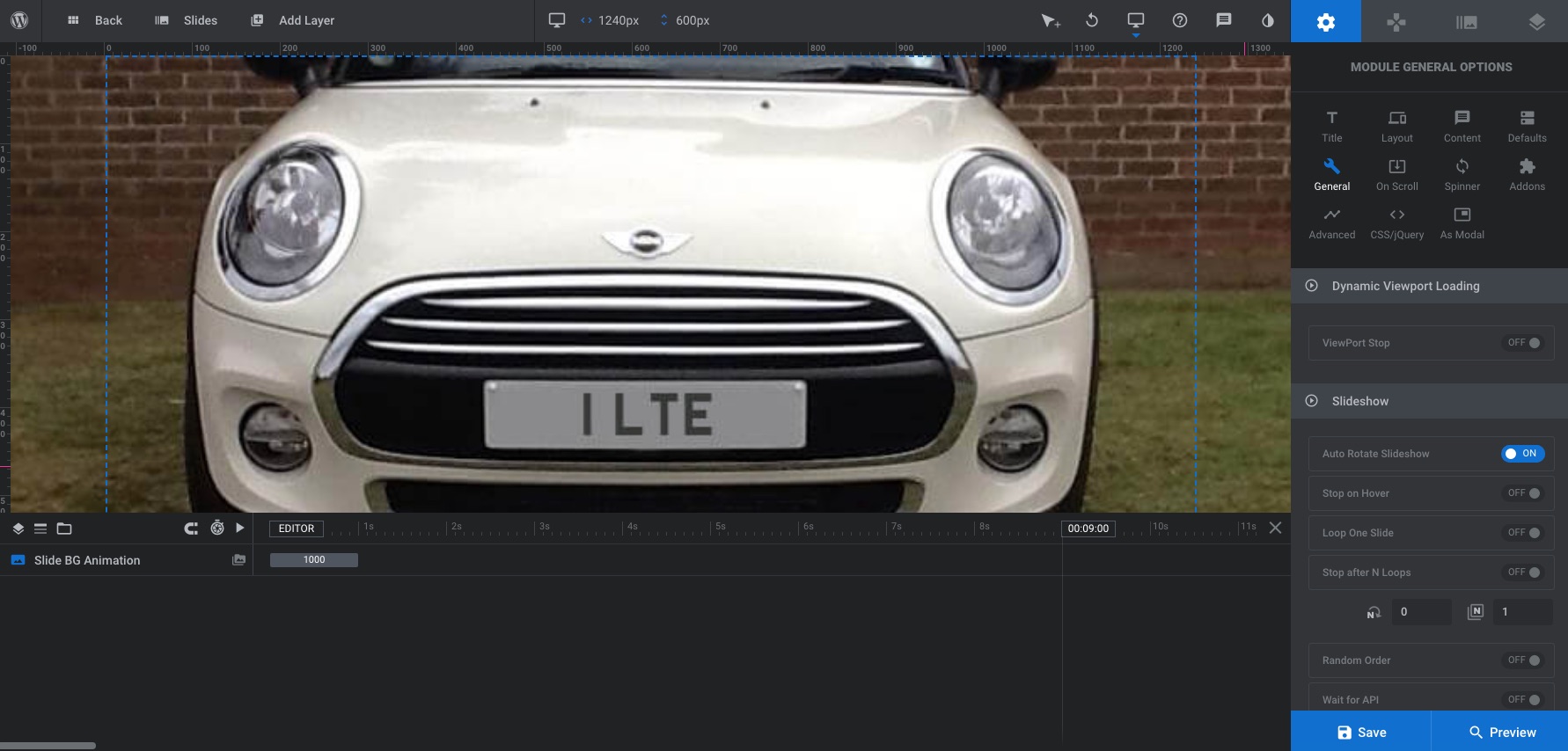
Task: Open the Preview
Action: point(1500,732)
